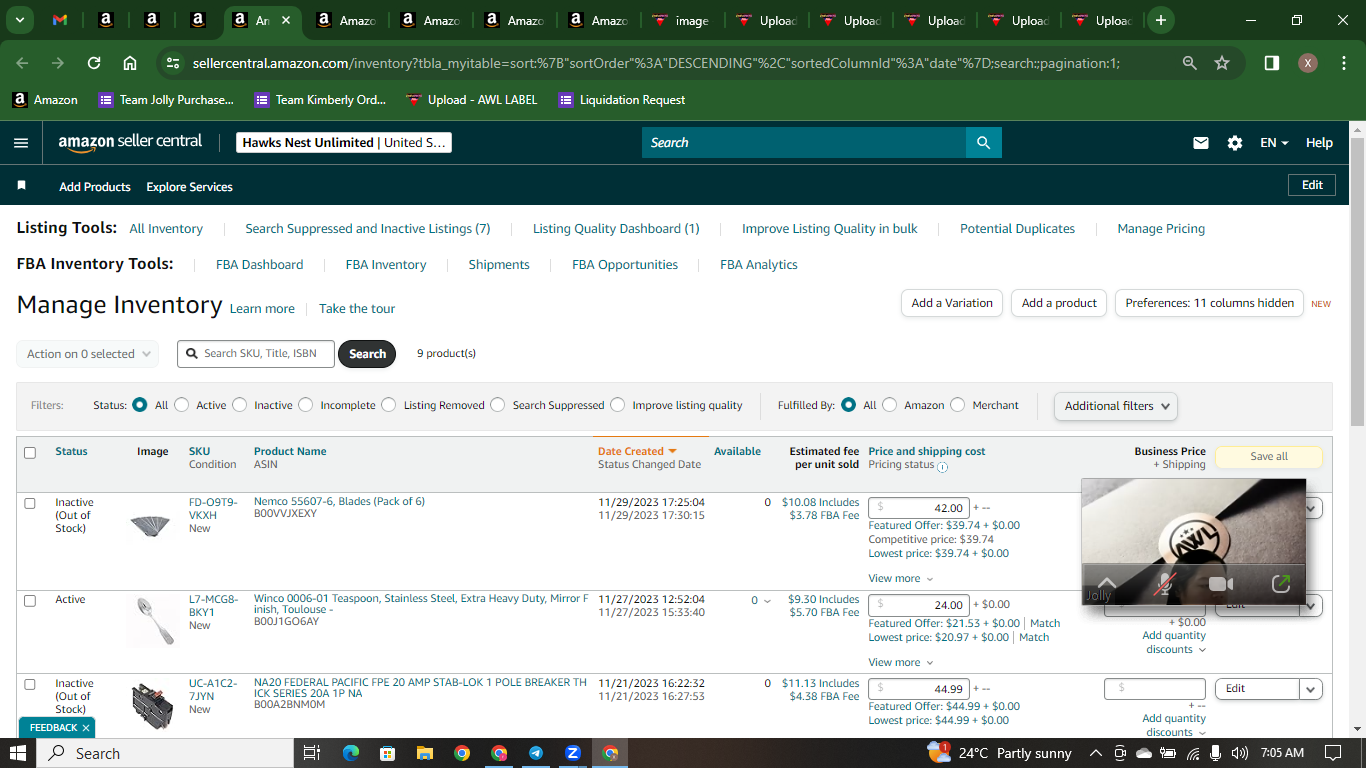The width and height of the screenshot is (1366, 768).
Task: Open the Edit dropdown arrow for the FPE breaker row
Action: [1311, 689]
